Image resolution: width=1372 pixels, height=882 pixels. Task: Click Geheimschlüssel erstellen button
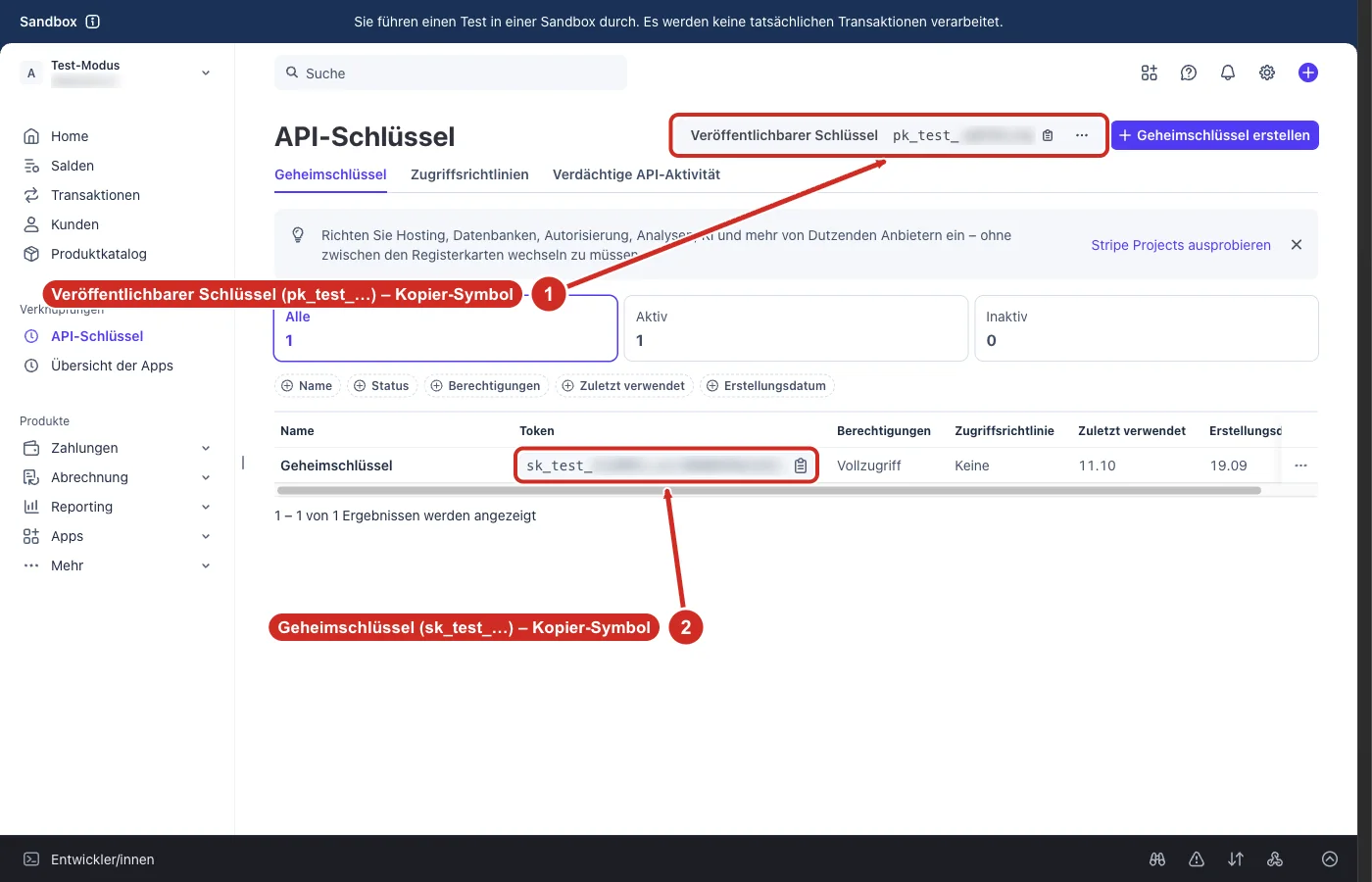[1214, 135]
